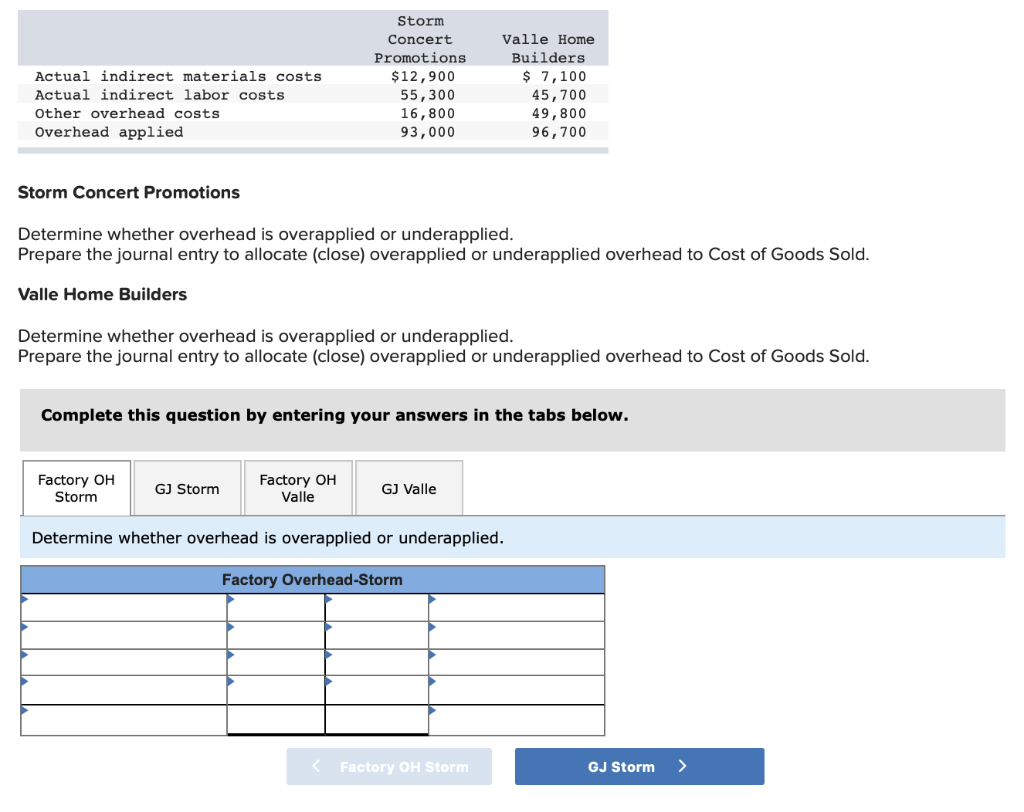Click the Valle Home Builders column header
The height and width of the screenshot is (812, 1024).
click(548, 48)
